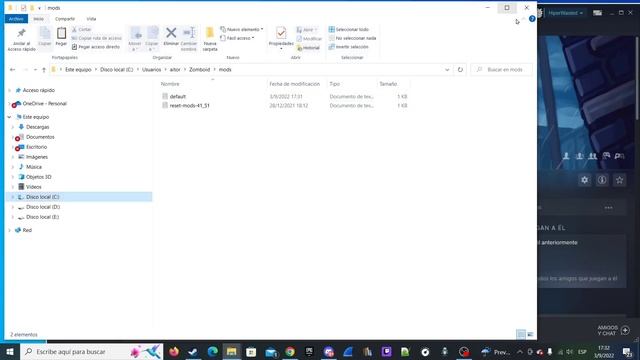
Task: Click Seleccionar todo
Action: click(x=349, y=29)
